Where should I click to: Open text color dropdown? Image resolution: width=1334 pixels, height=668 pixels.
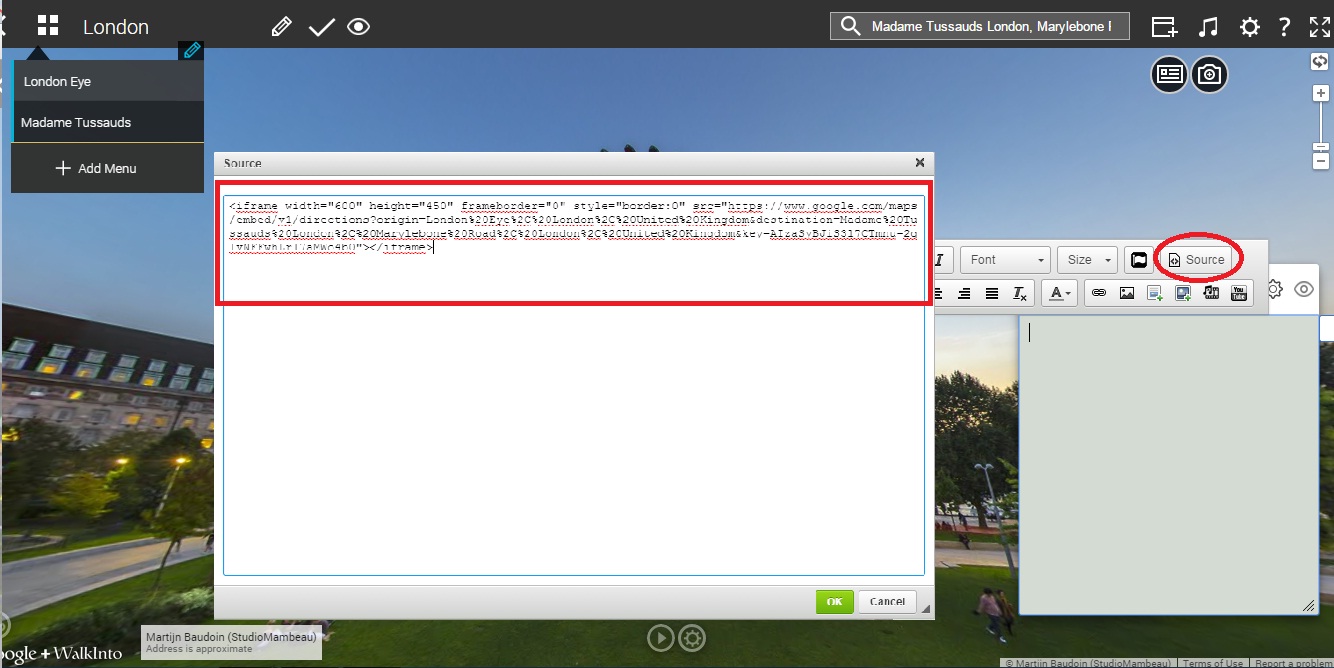[1058, 293]
